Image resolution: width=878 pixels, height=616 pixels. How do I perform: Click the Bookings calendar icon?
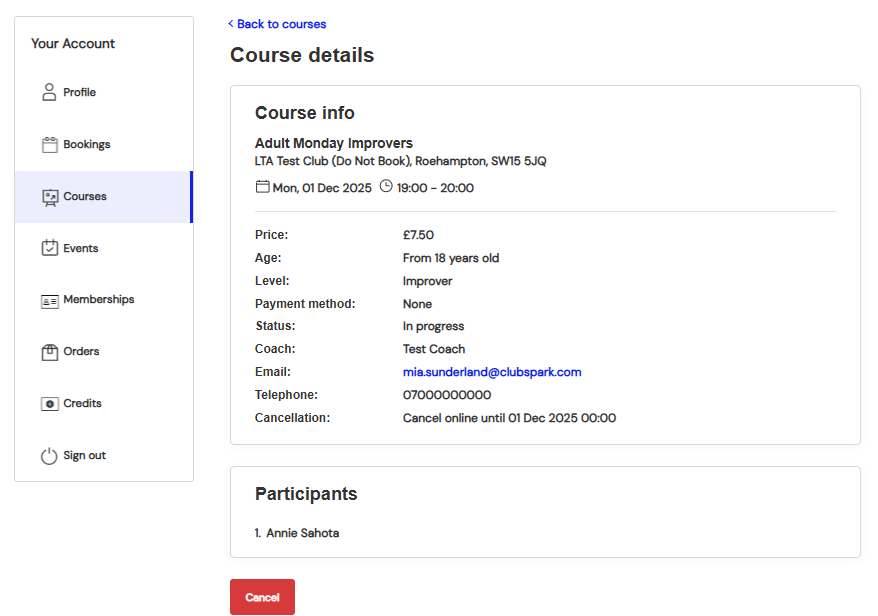click(x=49, y=145)
